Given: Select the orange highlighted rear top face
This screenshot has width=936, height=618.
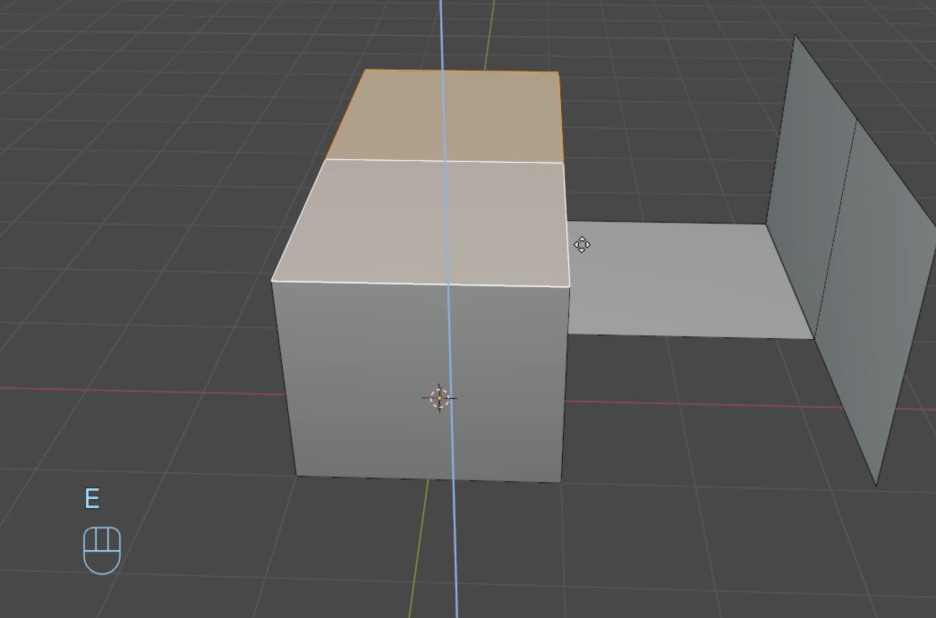Looking at the screenshot, I should pyautogui.click(x=445, y=115).
